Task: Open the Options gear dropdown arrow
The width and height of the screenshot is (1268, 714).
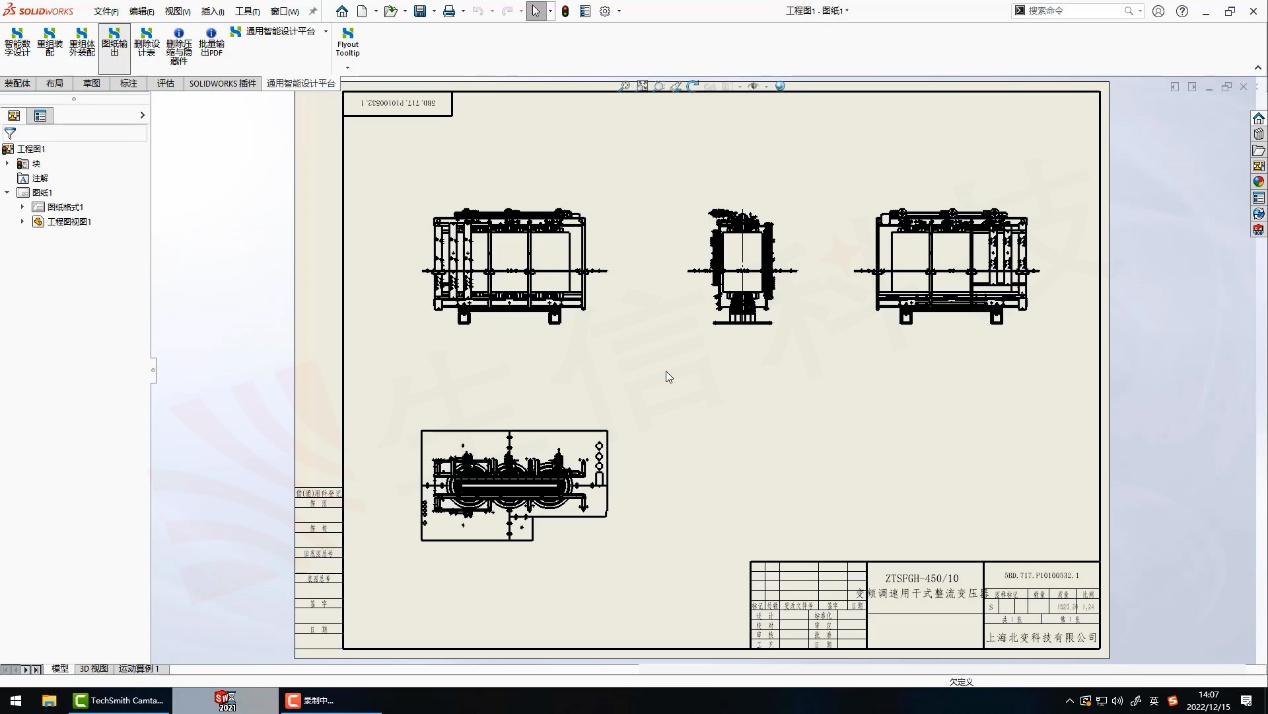Action: (x=618, y=11)
